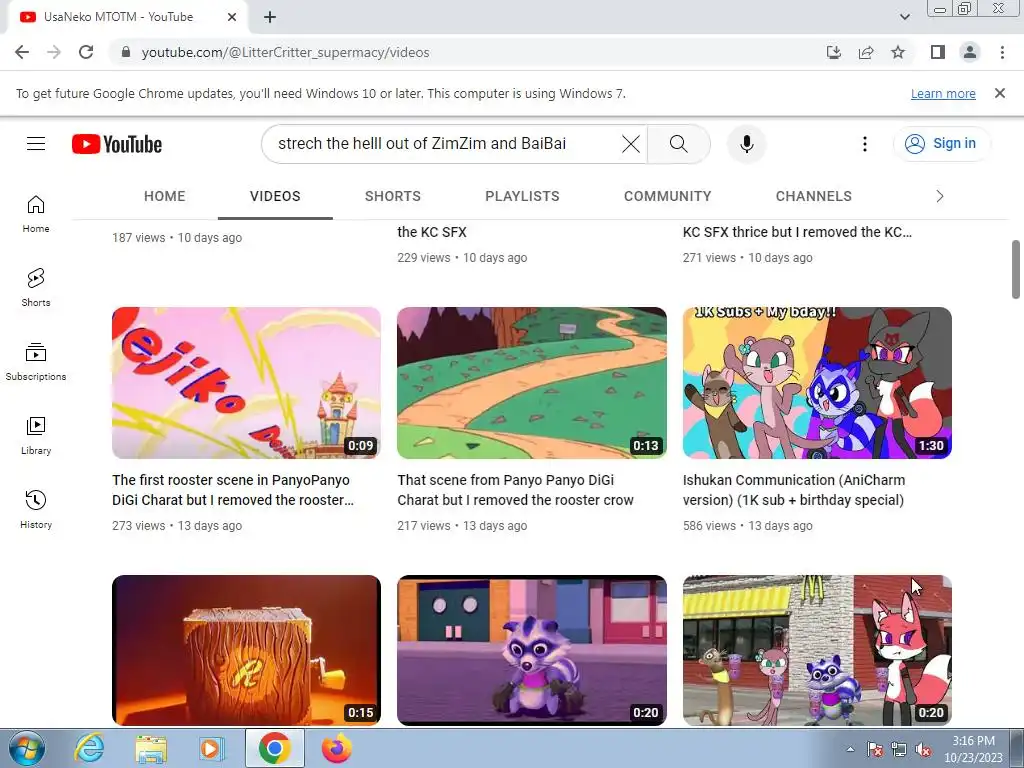Go back with the browser back arrow
Screen dimensions: 1024x768
pyautogui.click(x=22, y=52)
